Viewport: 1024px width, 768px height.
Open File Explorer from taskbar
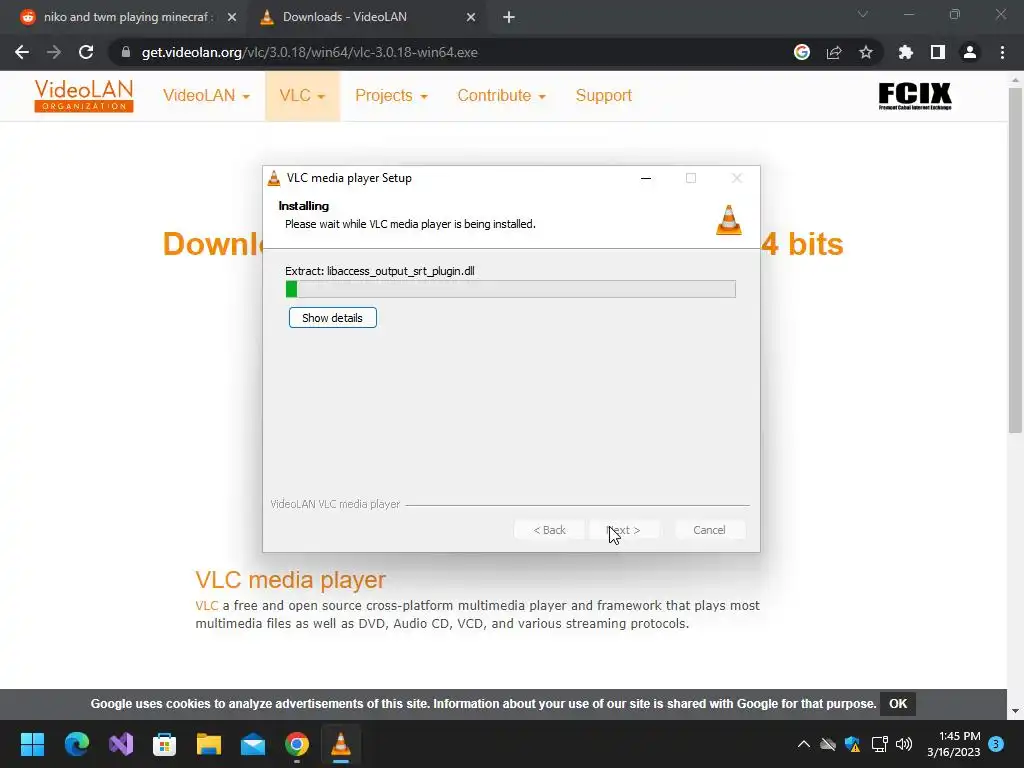(209, 744)
